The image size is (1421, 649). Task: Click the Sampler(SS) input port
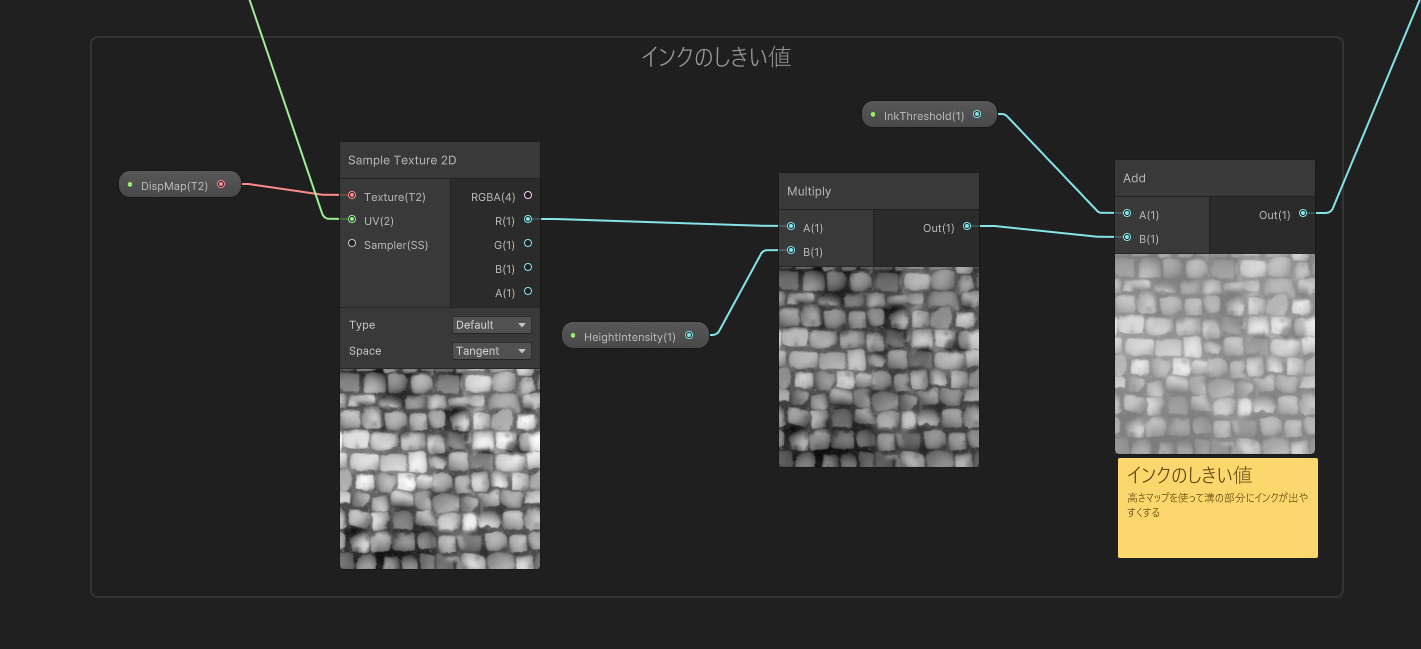352,244
